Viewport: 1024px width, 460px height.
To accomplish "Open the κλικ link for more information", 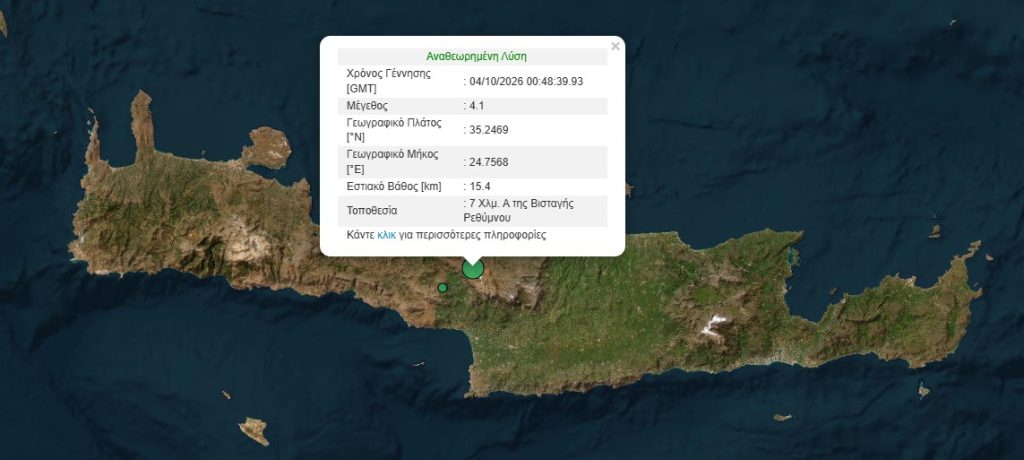I will [387, 235].
